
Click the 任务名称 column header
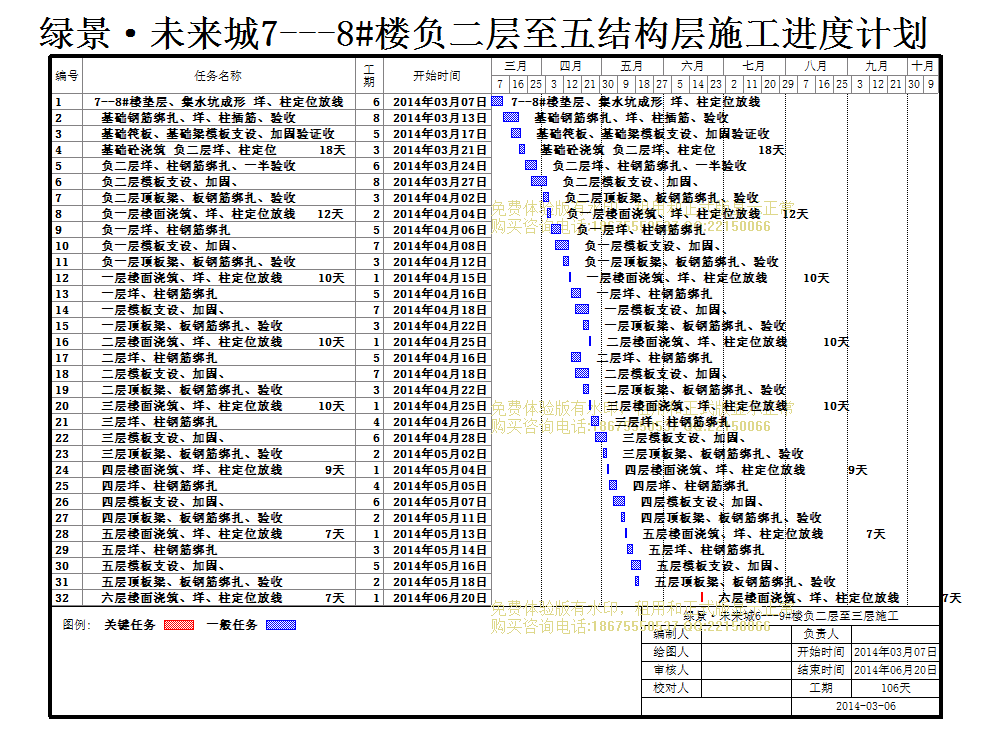tap(218, 76)
